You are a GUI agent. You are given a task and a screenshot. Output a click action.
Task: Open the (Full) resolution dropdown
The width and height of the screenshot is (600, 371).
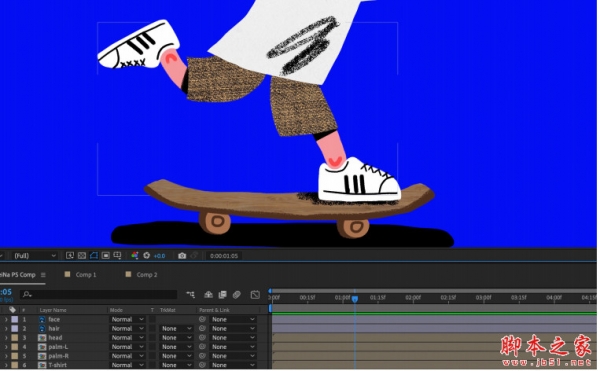coord(34,256)
